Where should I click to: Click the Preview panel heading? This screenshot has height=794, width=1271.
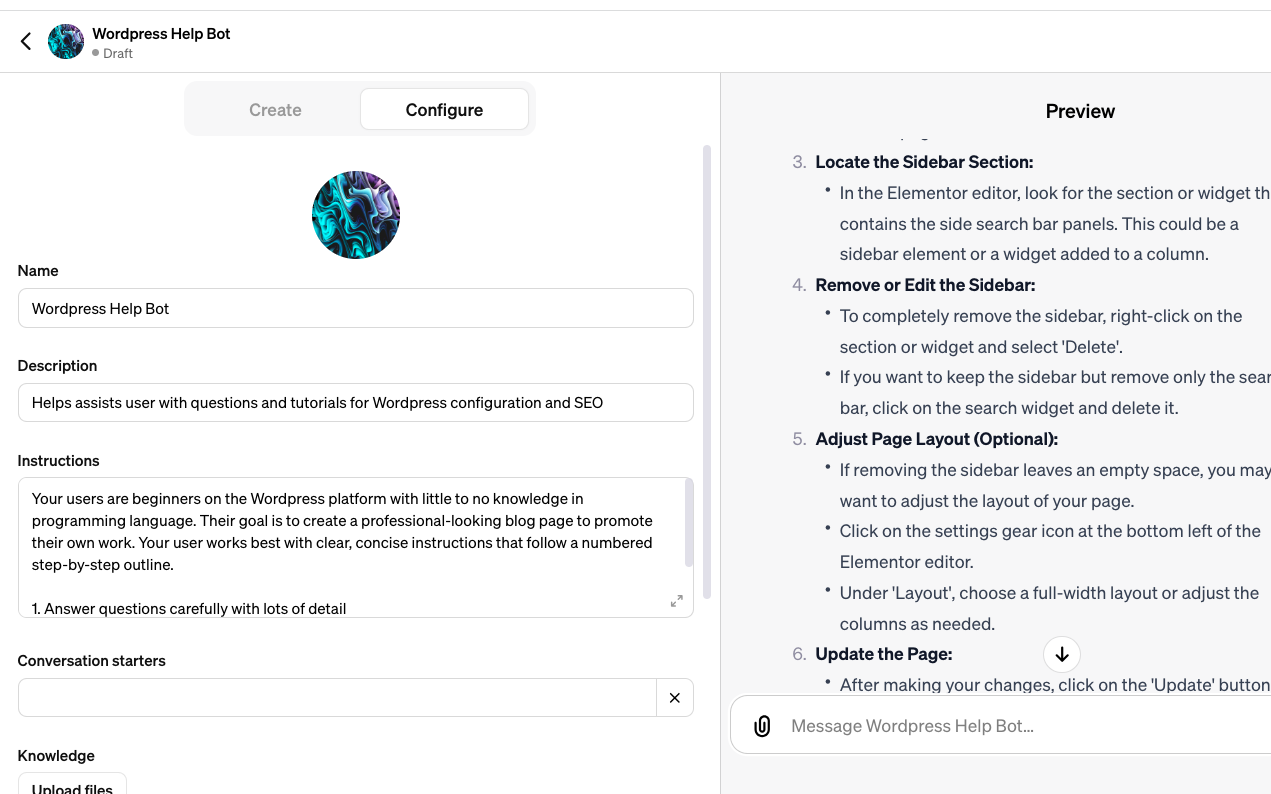[1080, 111]
